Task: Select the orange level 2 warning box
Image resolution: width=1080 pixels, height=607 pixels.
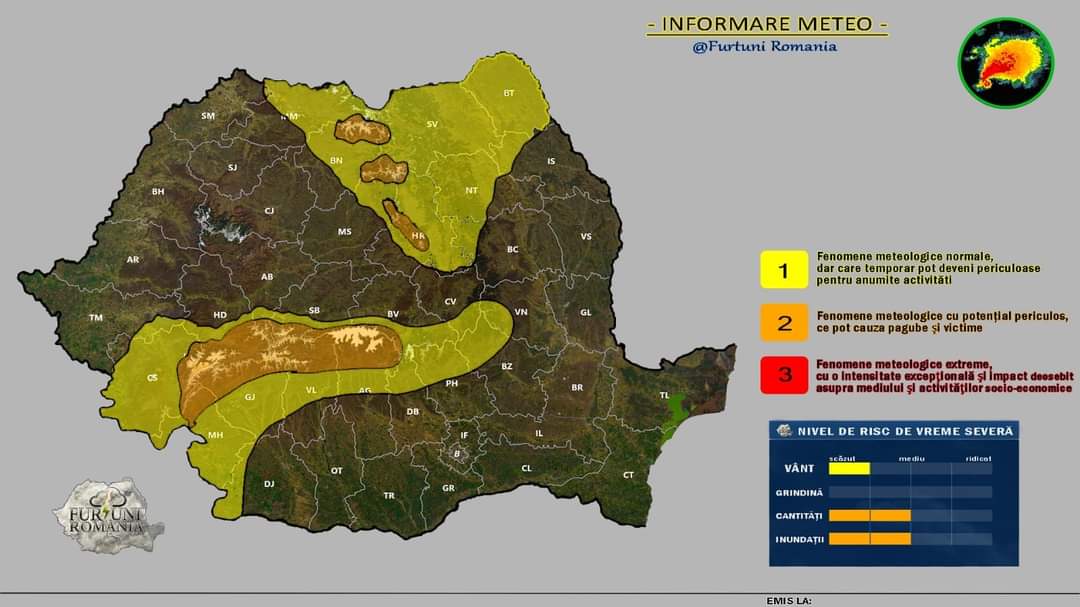Action: [784, 322]
